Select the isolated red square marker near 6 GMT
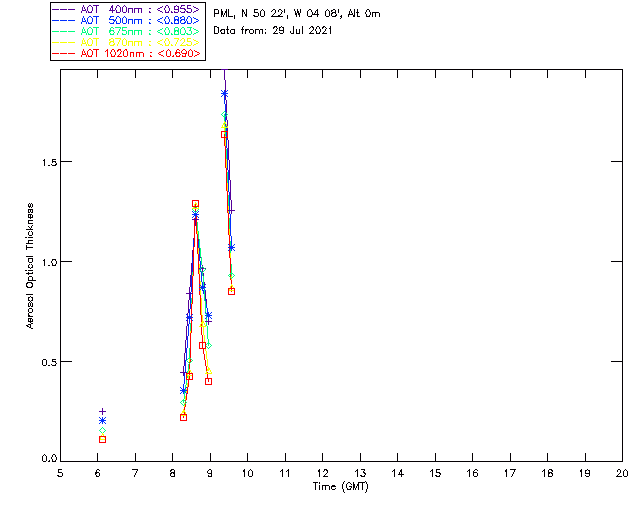Viewport: 640px width, 512px height. (x=102, y=439)
